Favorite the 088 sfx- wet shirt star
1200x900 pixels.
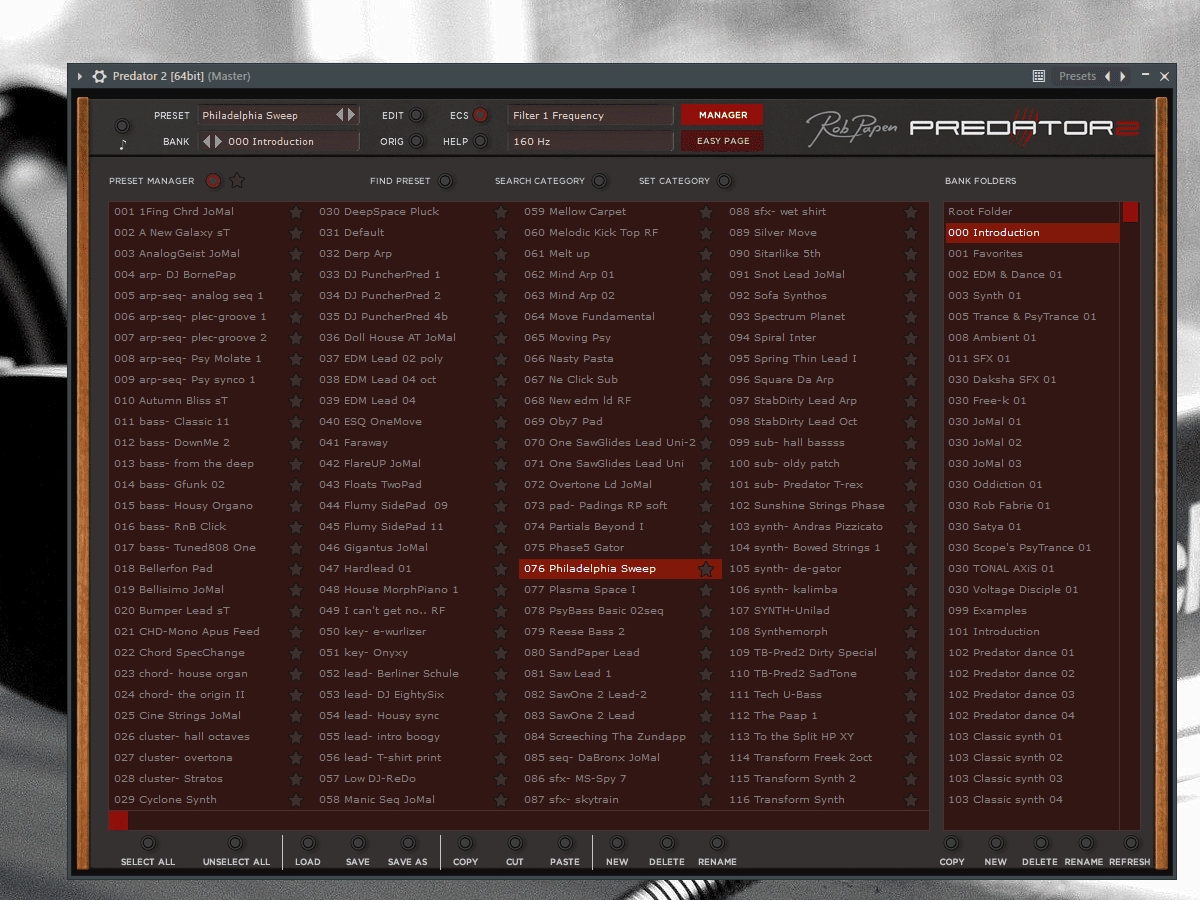(x=911, y=212)
